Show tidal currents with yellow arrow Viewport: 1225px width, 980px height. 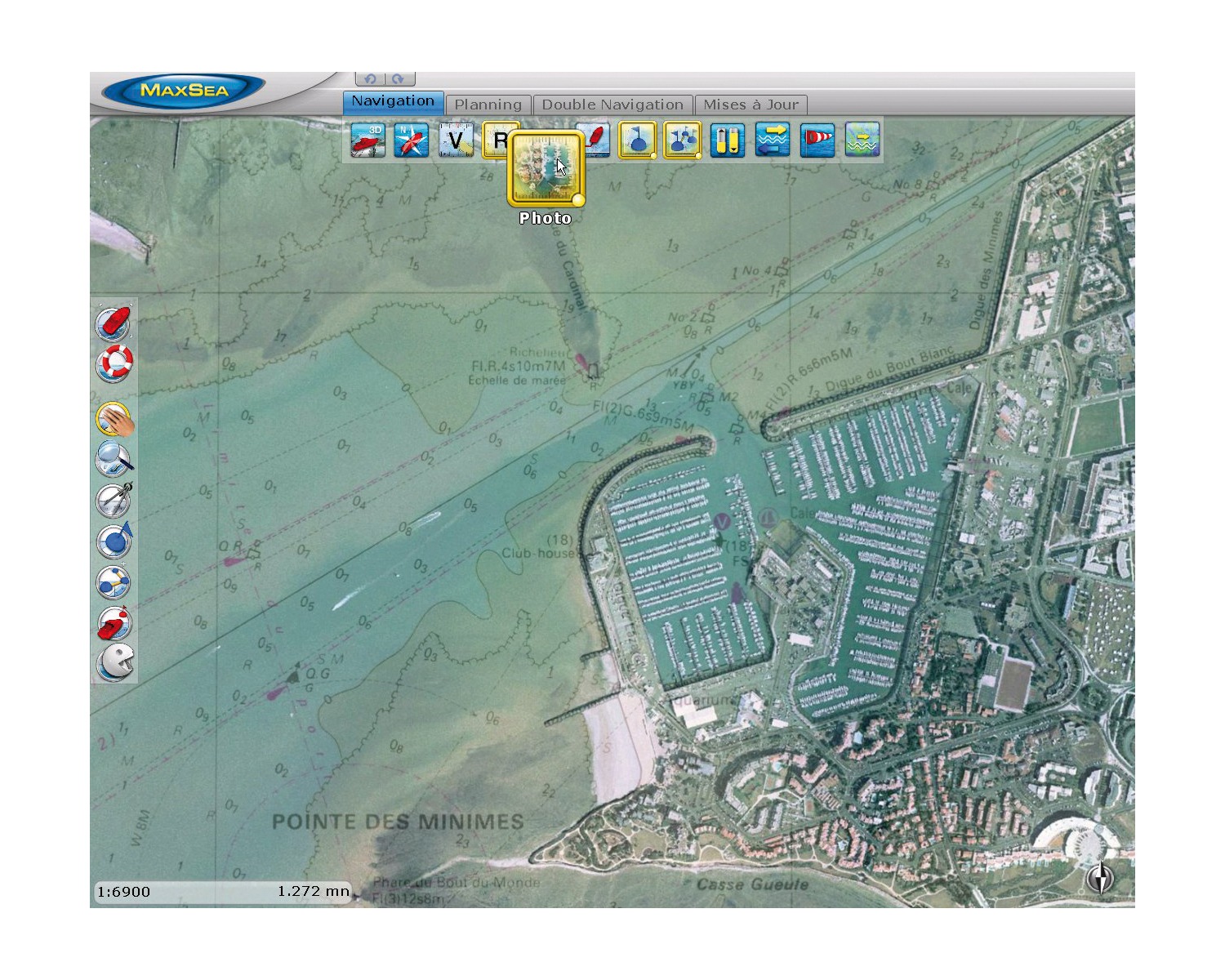(772, 140)
